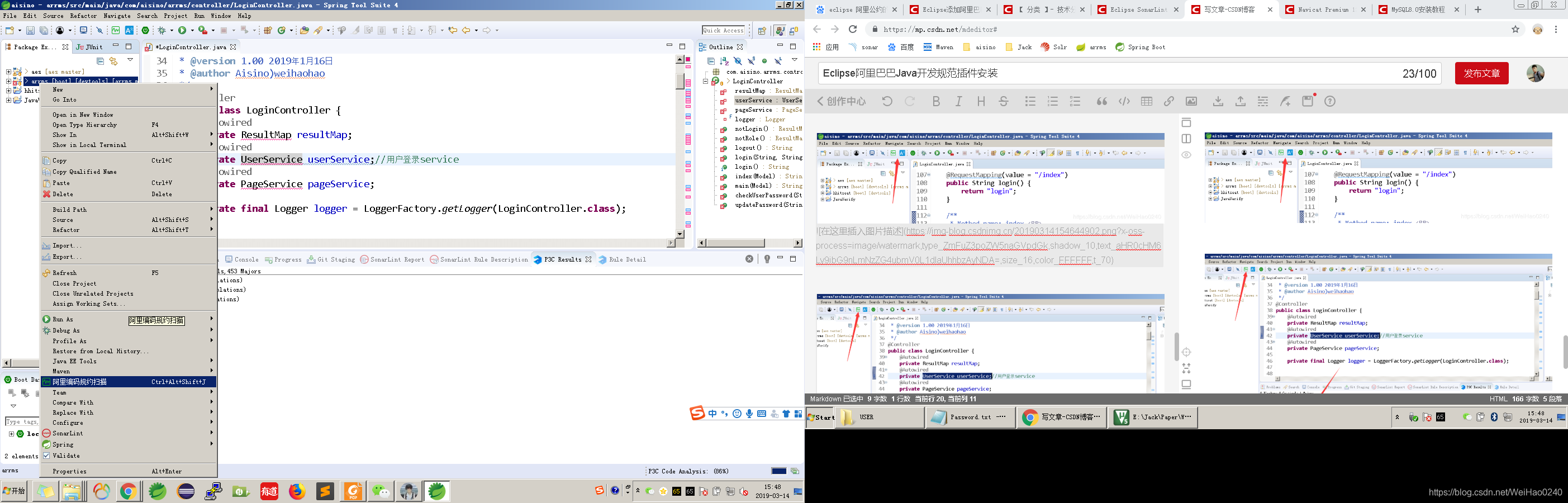Expand the local node in Boot Dashboard
Viewport: 1568px width, 503px height.
click(12, 434)
